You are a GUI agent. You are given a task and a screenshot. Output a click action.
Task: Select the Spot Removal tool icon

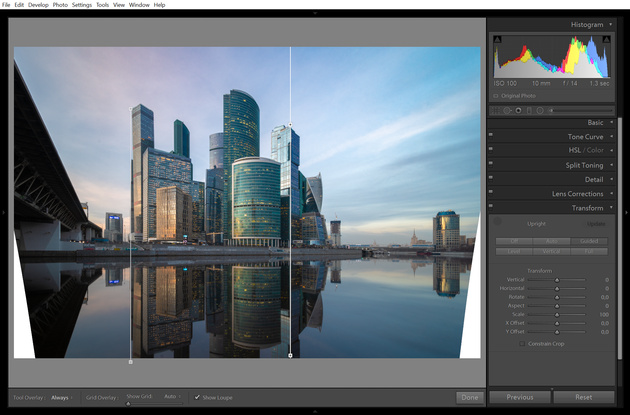(x=507, y=110)
